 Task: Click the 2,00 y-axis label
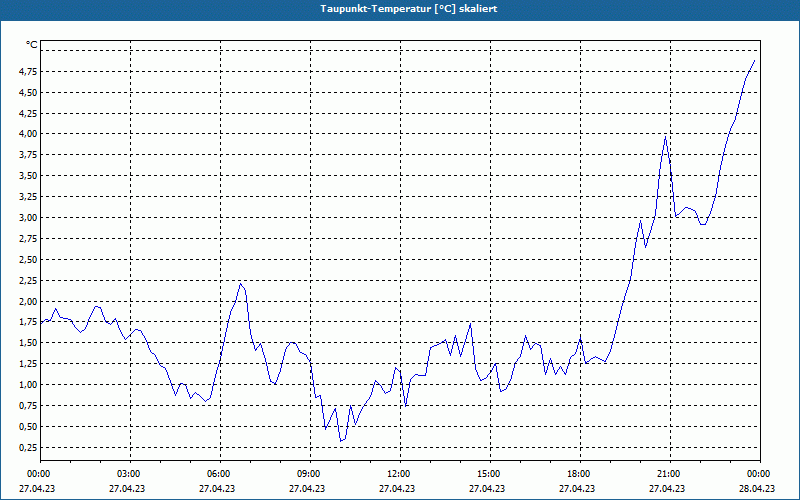[28, 302]
